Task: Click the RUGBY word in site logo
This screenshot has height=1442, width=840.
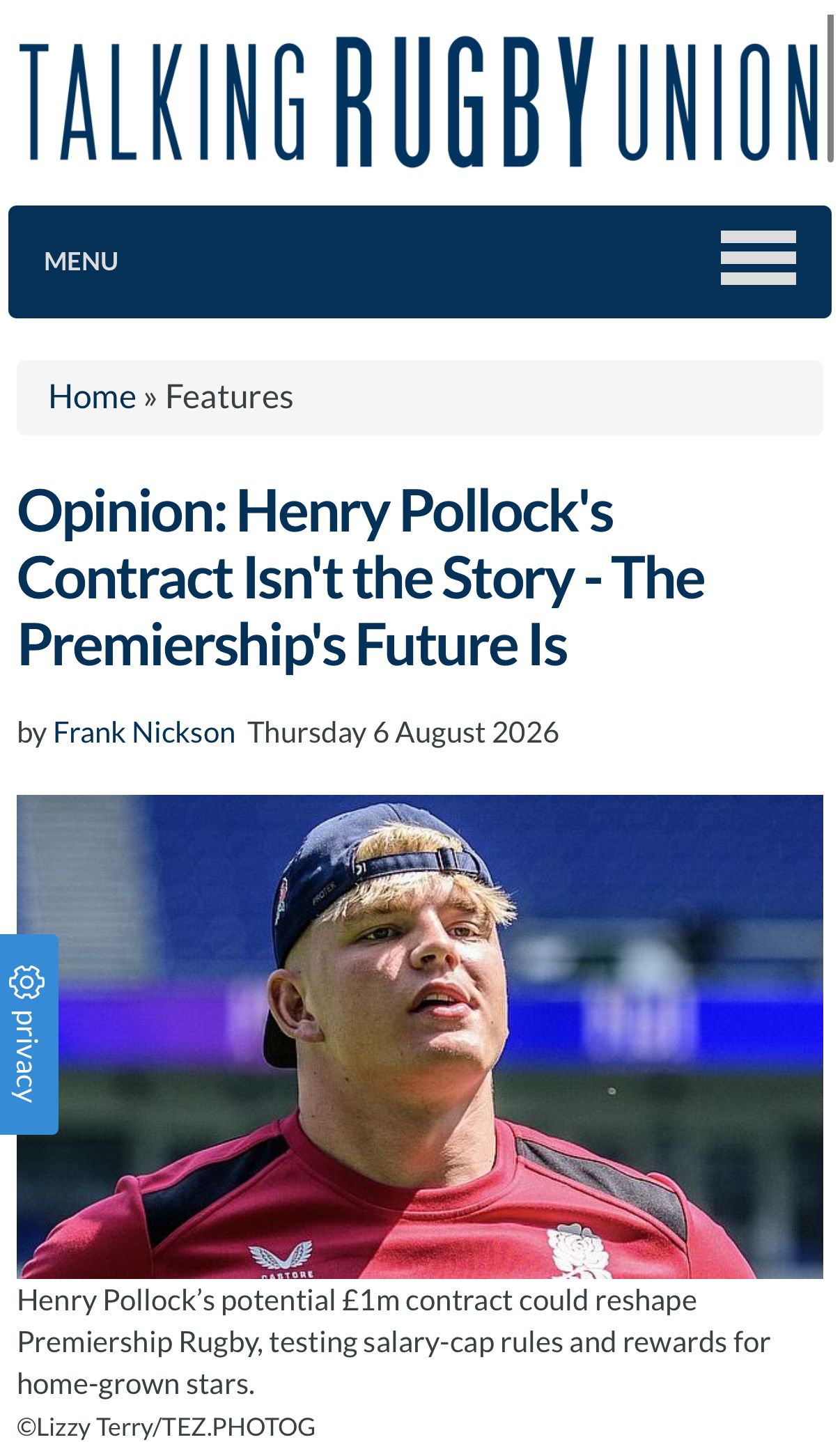Action: pos(465,102)
